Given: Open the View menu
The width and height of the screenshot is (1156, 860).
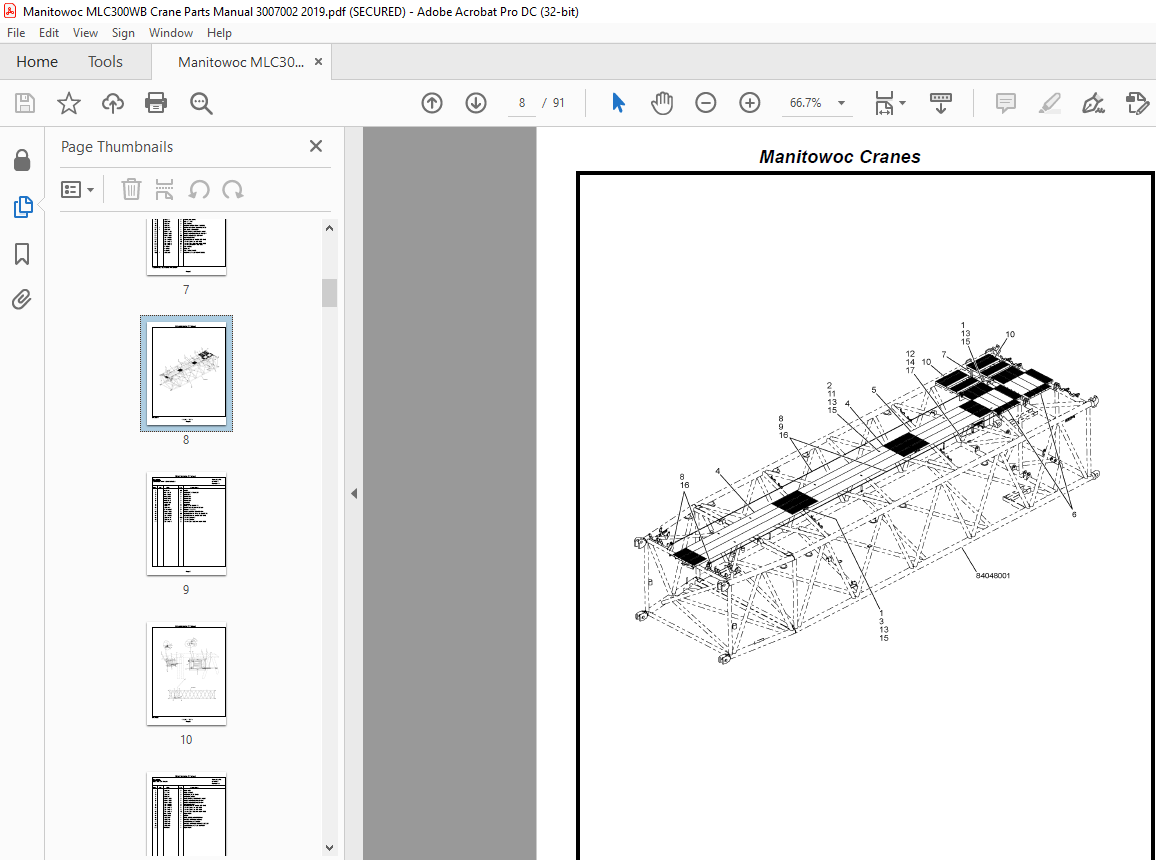Looking at the screenshot, I should coord(85,32).
